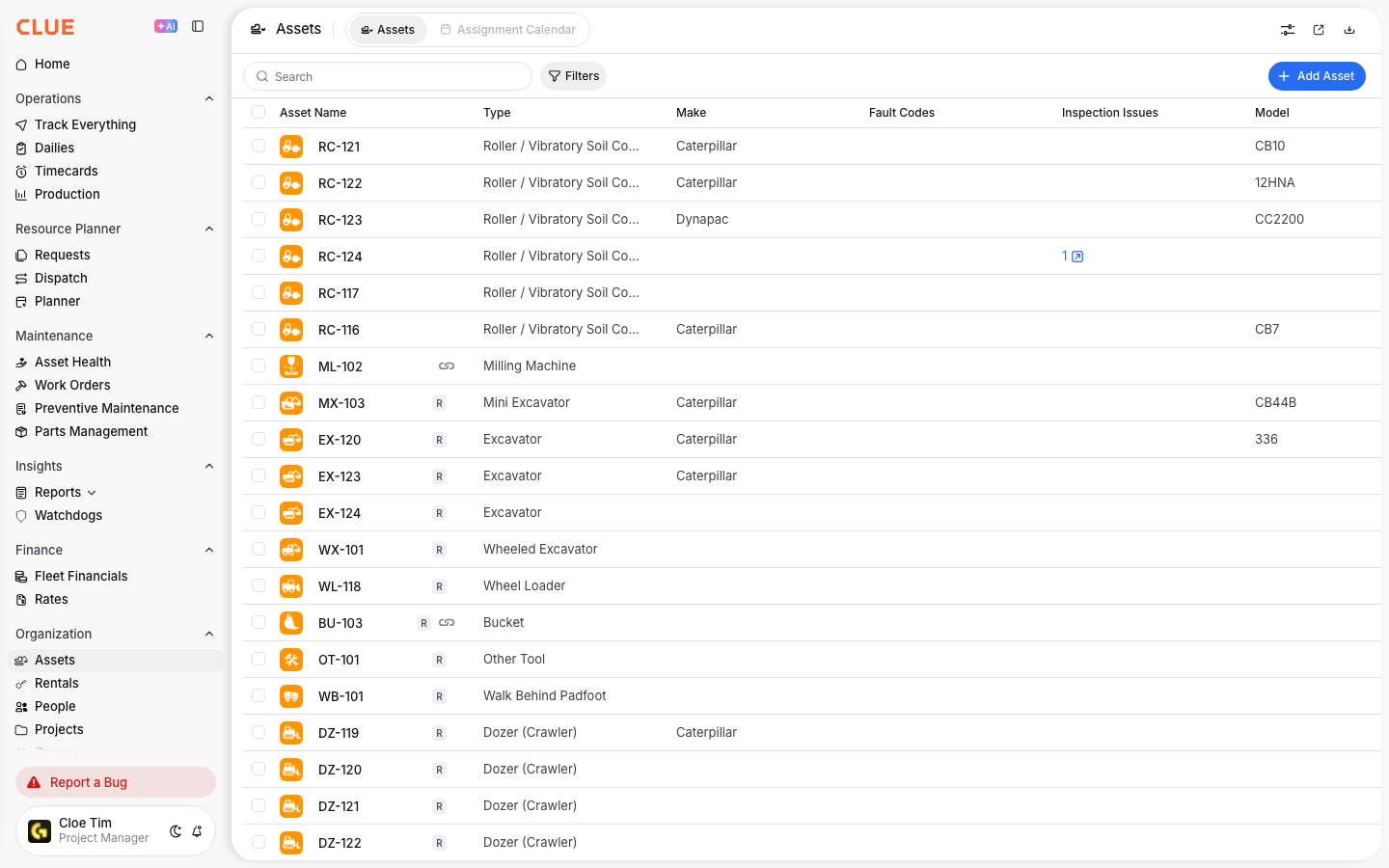1389x868 pixels.
Task: Click the open-in-new-window icon
Action: [1319, 30]
